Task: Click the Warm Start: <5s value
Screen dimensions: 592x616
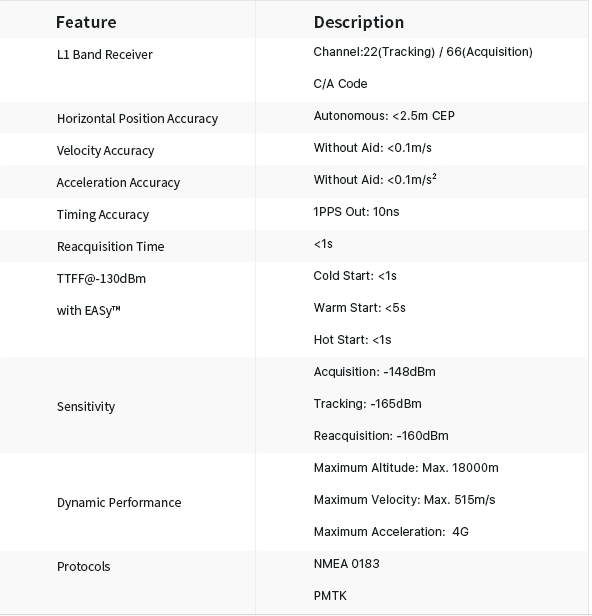Action: pyautogui.click(x=359, y=308)
